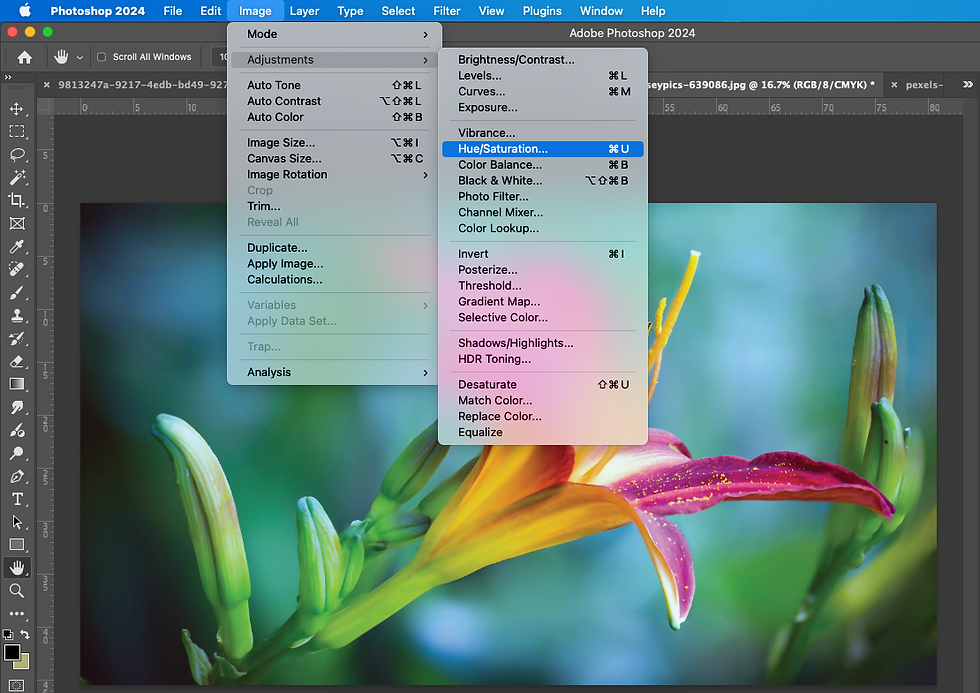Choose Canvas Size... from Image menu
980x693 pixels.
click(x=336, y=159)
